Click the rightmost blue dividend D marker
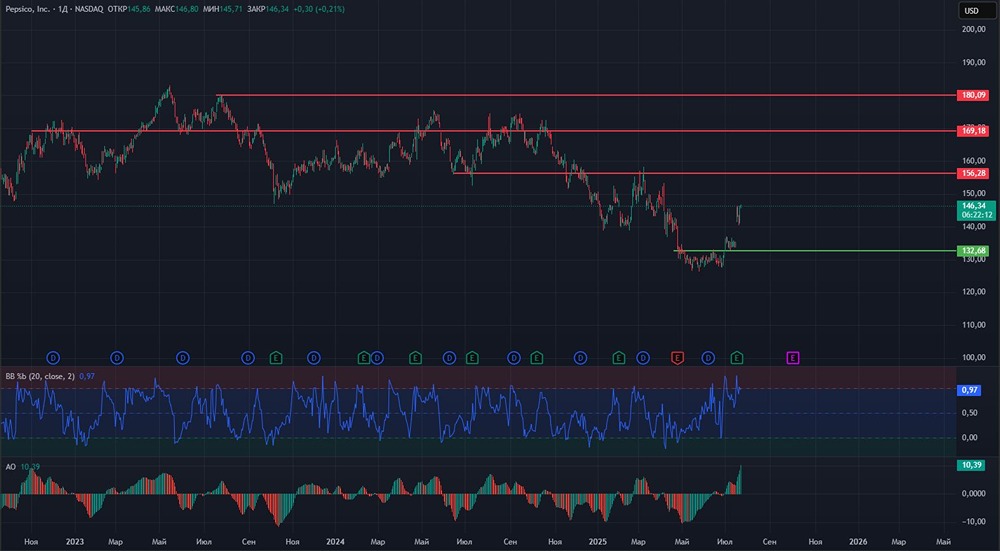Viewport: 1000px width, 551px height. click(x=708, y=357)
